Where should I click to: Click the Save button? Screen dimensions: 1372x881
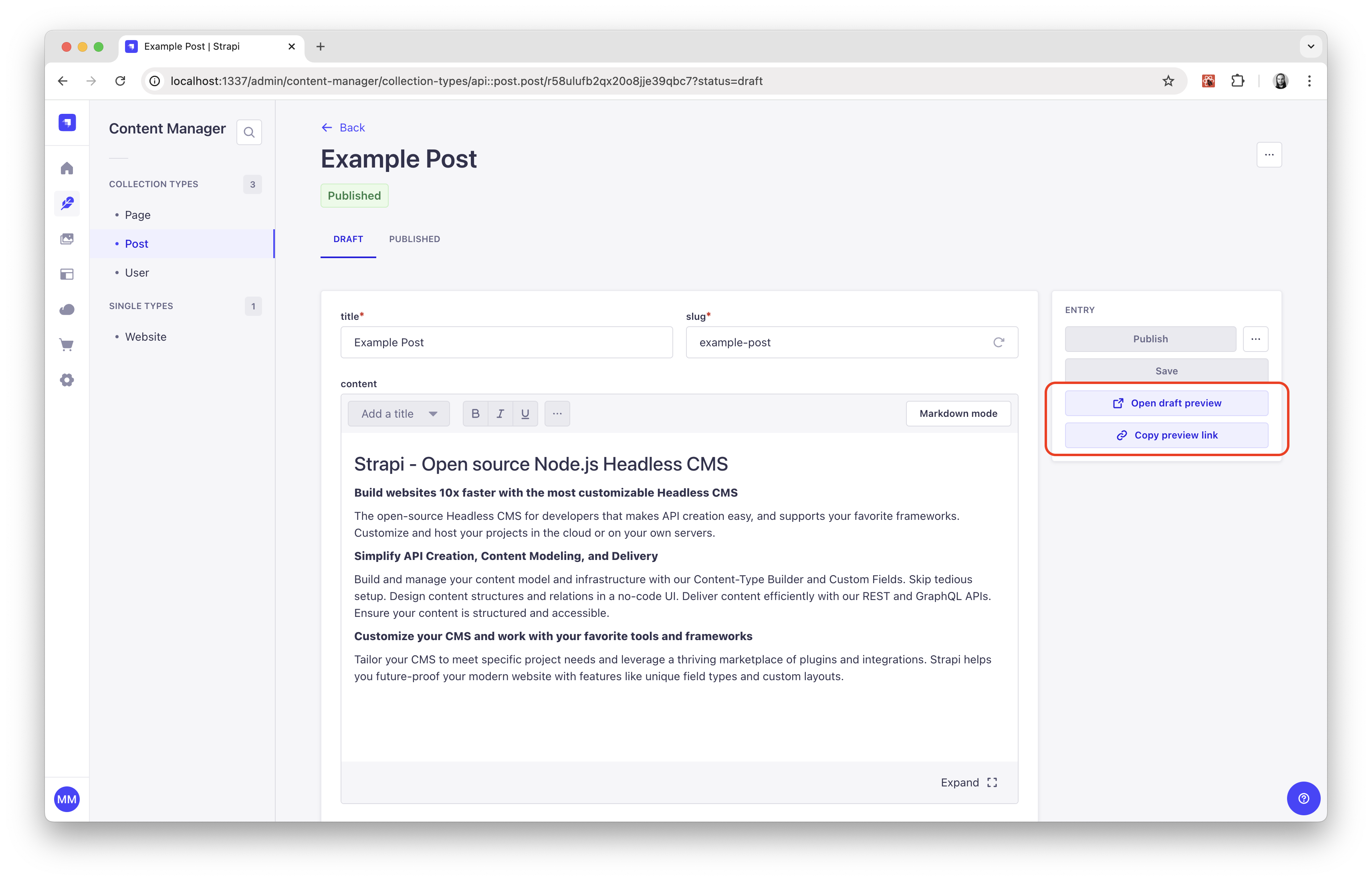1166,370
